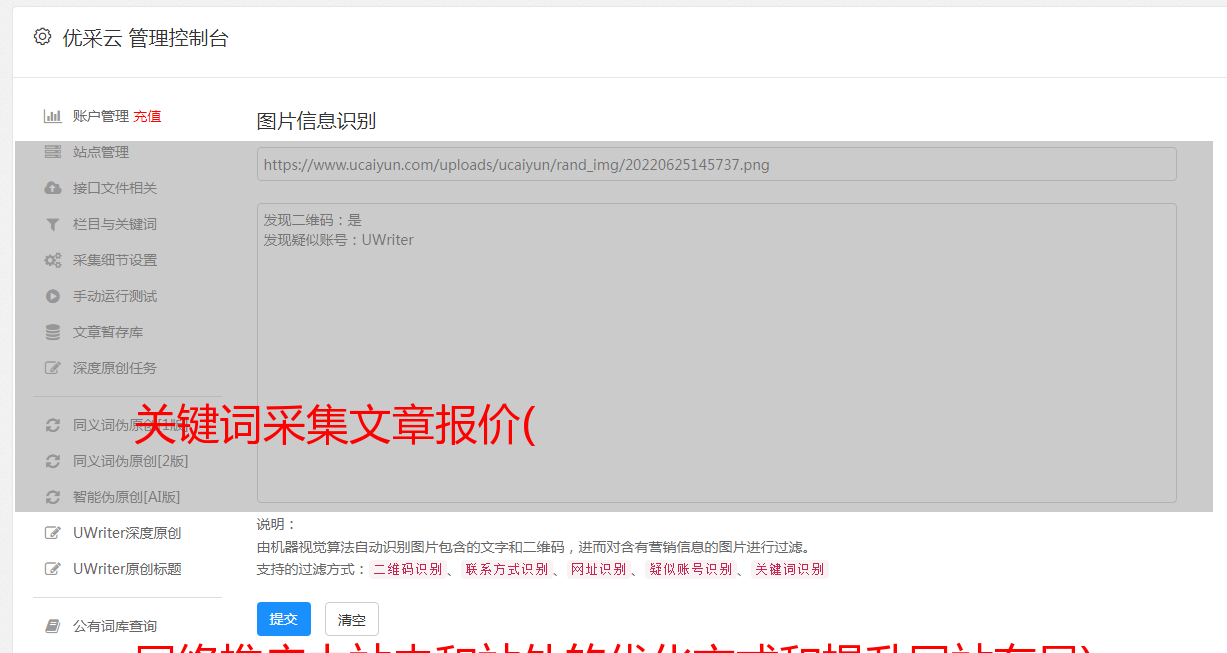Open 文章暂存库 in the sidebar
Screen dimensions: 1227x653
click(108, 332)
